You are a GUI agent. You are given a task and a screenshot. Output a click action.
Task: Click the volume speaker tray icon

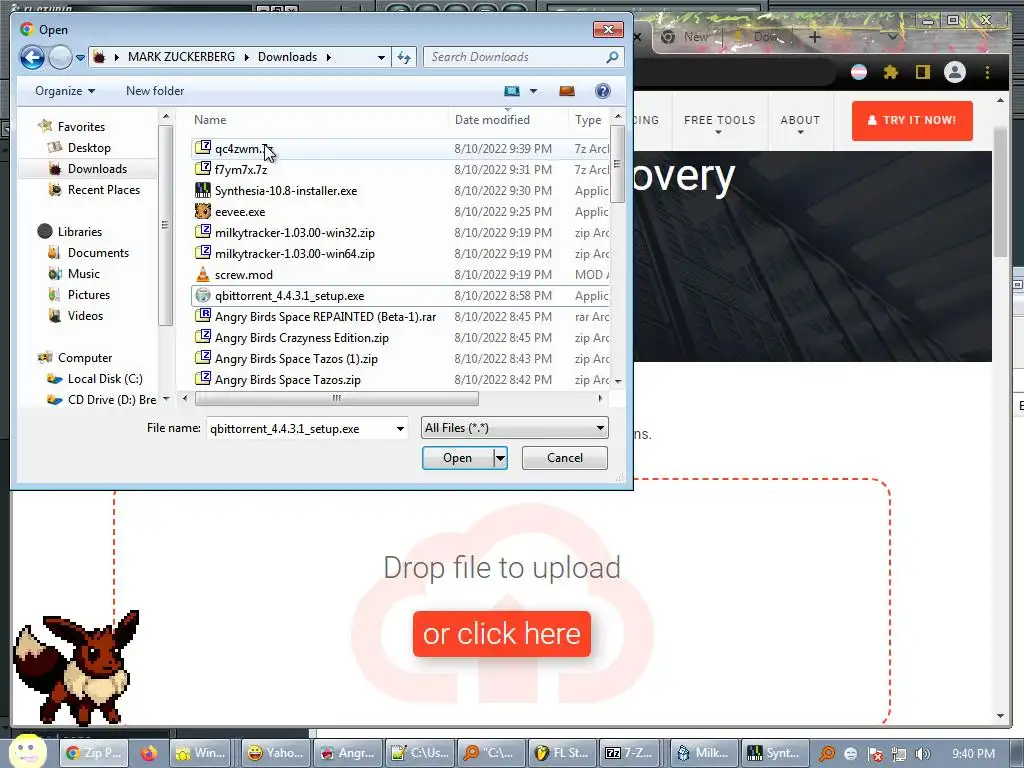click(923, 754)
